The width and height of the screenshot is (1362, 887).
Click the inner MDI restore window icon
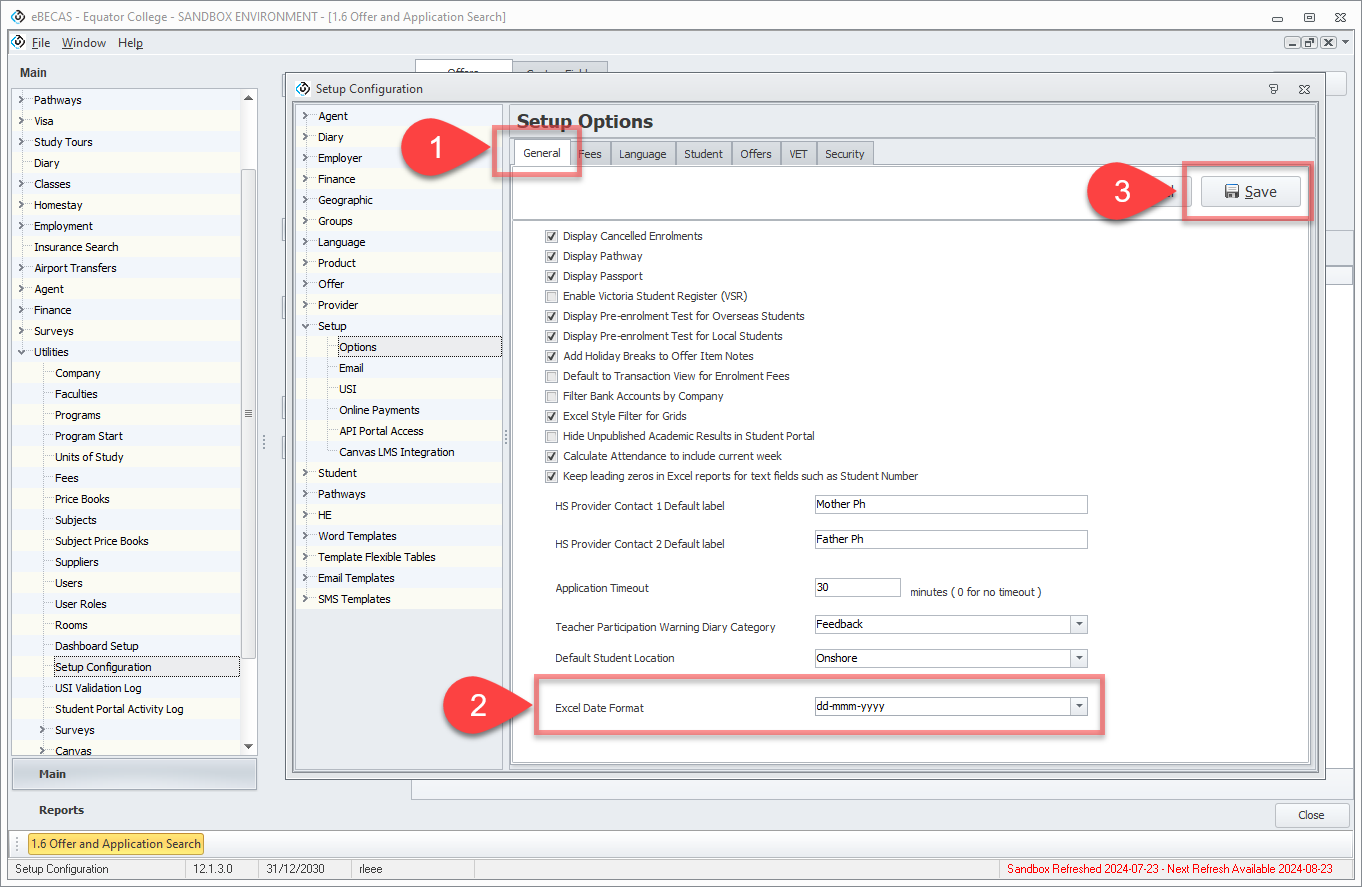[1309, 43]
